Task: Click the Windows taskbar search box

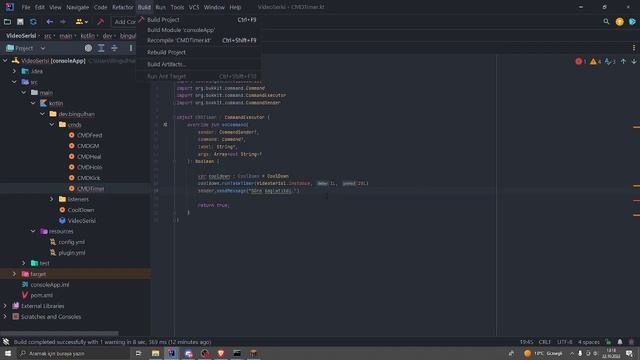Action: pos(73,353)
